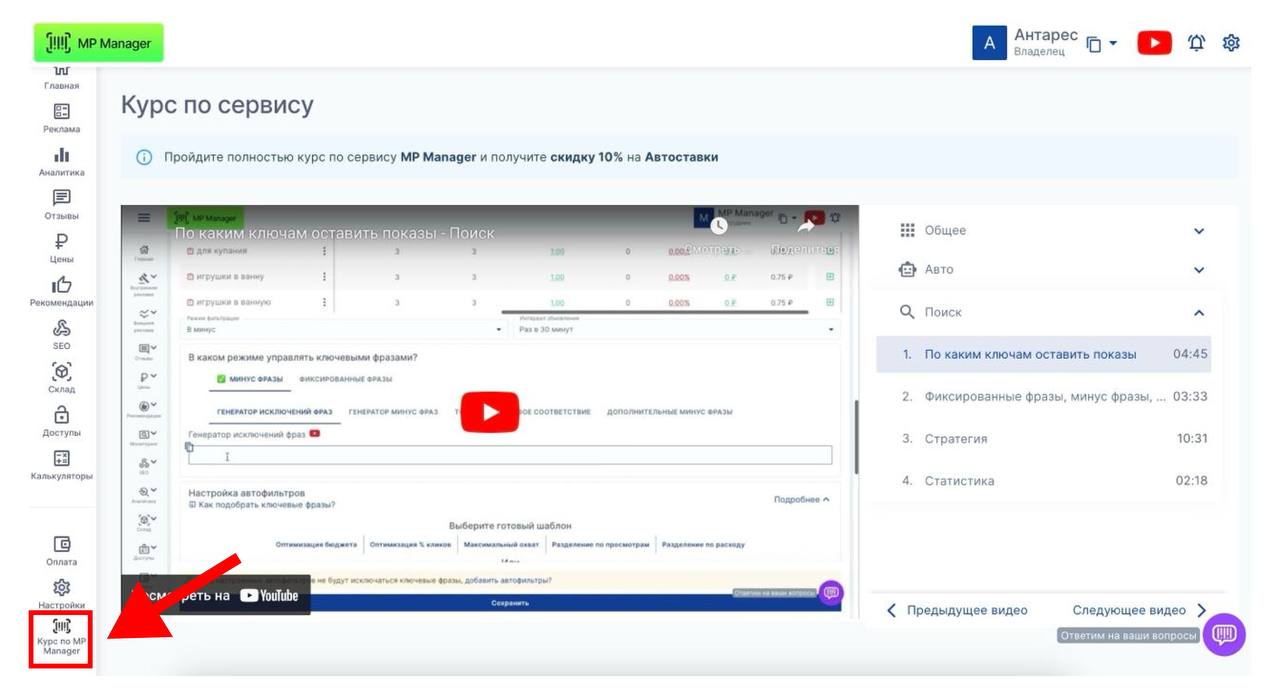Open the Склад sidebar icon
1280x697 pixels.
62,377
